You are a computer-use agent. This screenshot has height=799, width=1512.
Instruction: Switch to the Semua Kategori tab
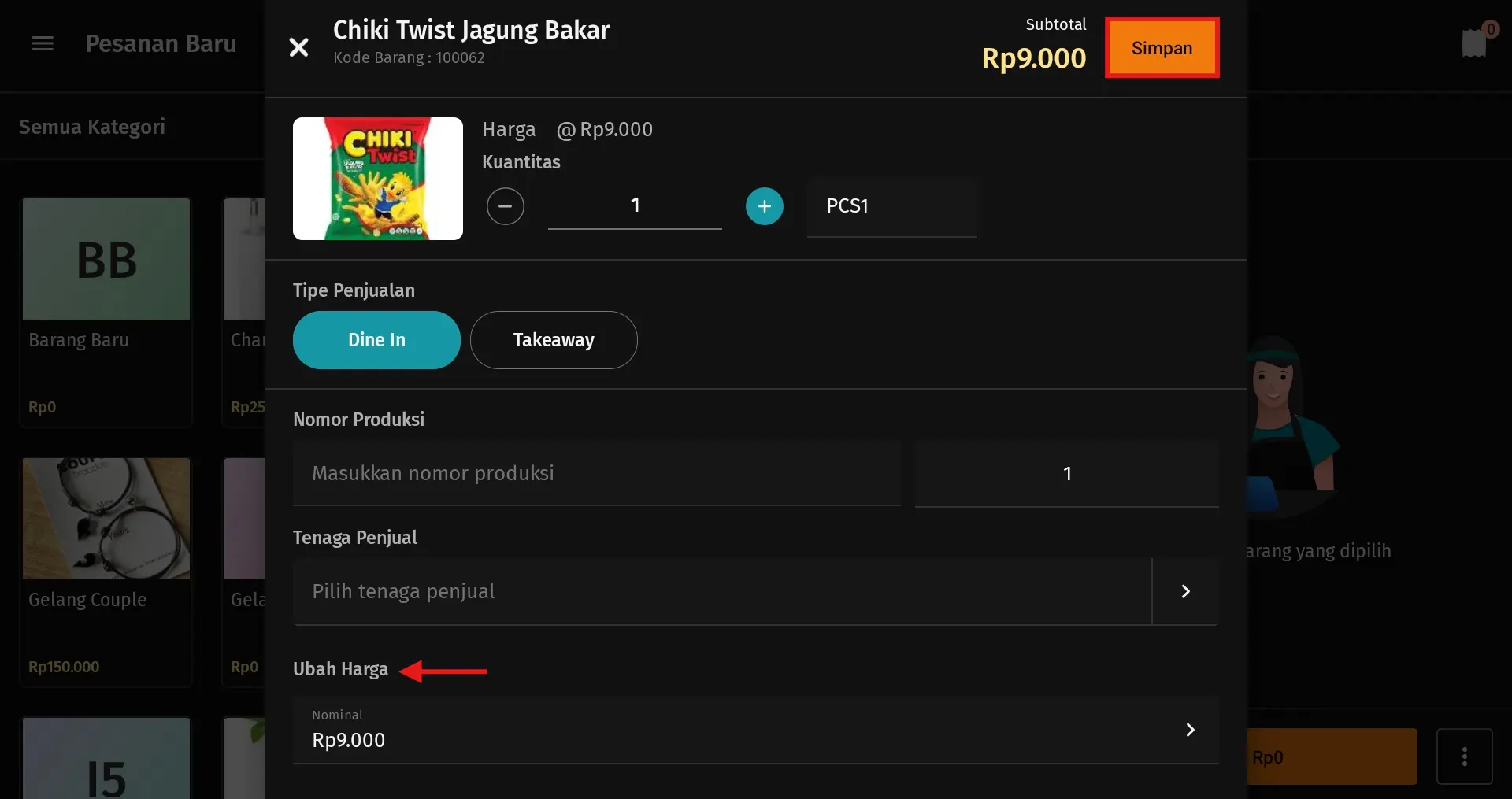point(92,126)
